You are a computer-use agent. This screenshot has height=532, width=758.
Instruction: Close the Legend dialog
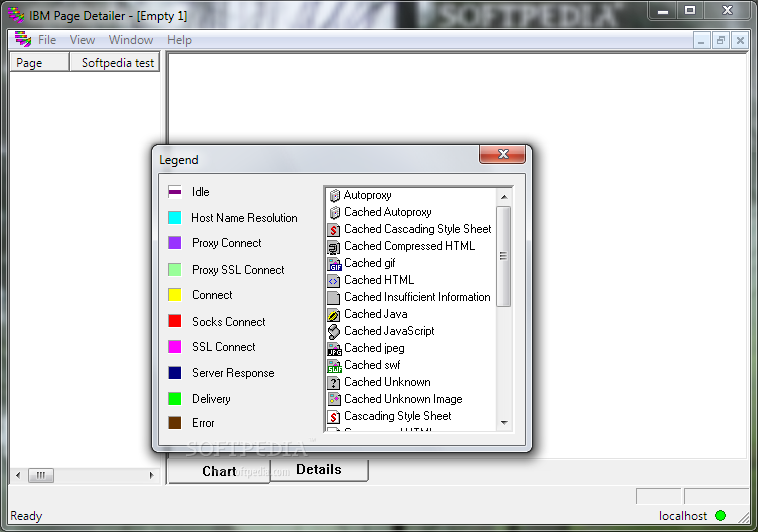tap(502, 154)
